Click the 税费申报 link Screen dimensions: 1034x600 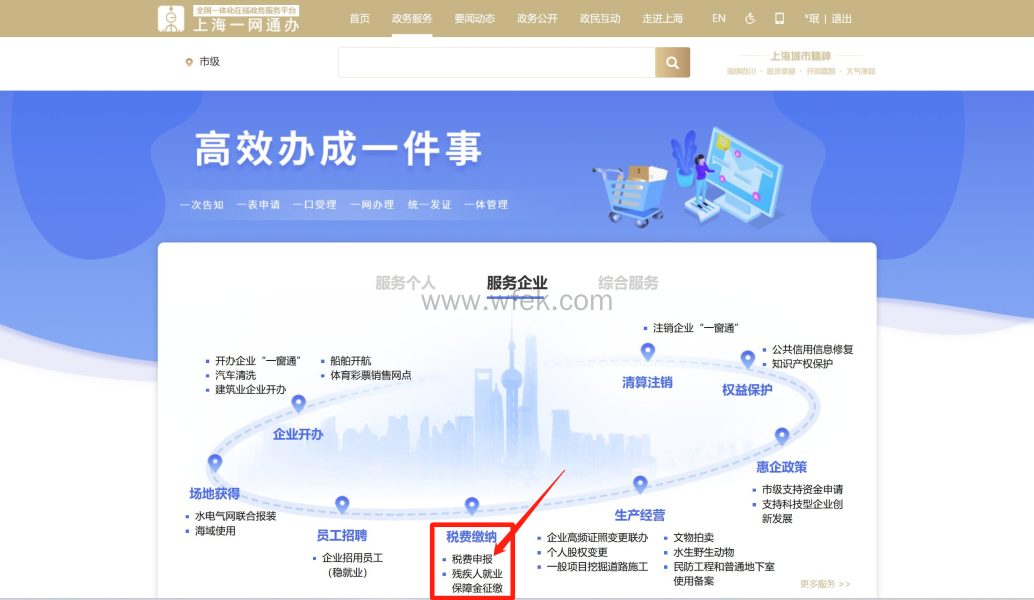[x=472, y=559]
